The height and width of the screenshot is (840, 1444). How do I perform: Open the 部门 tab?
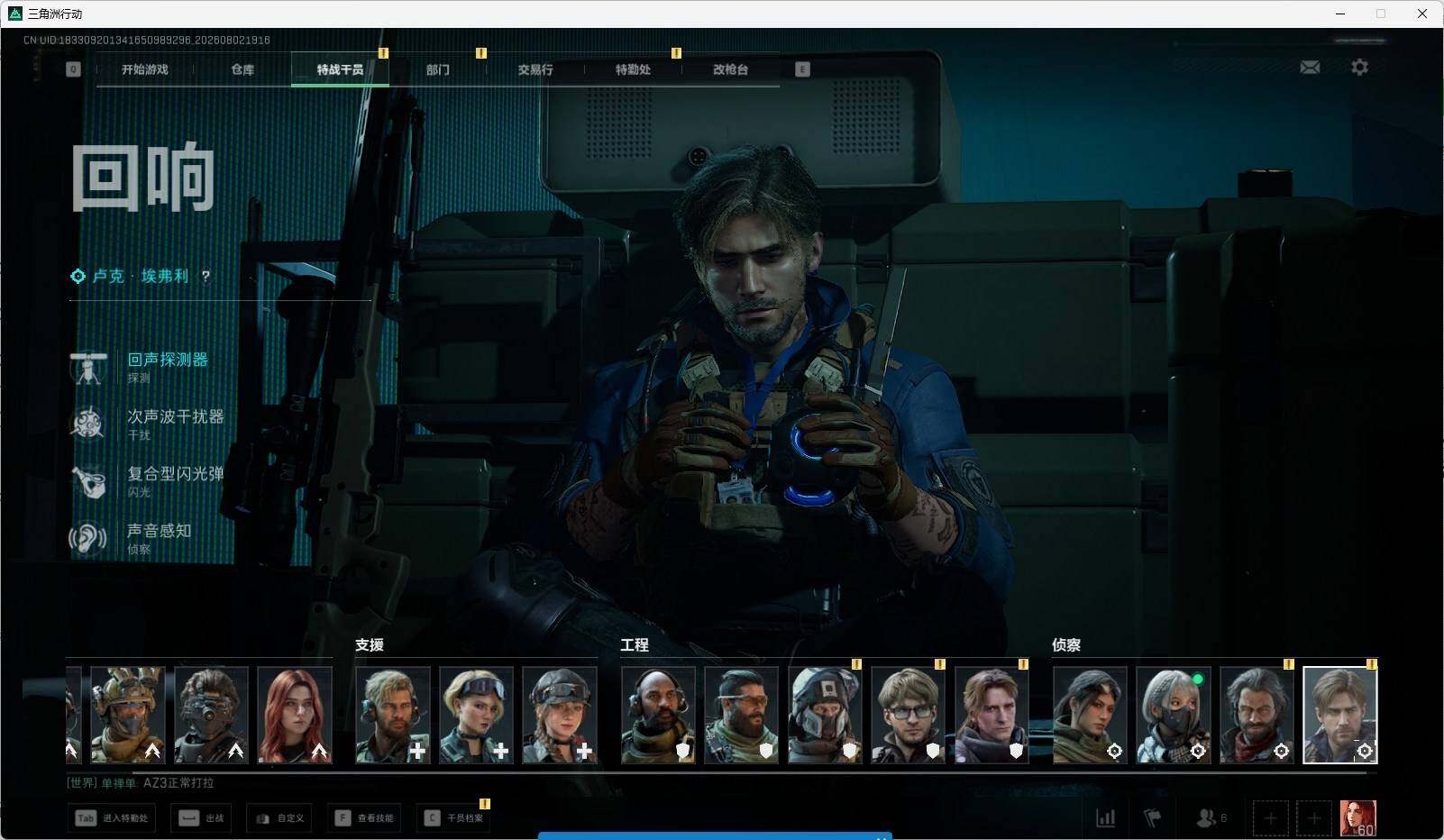(438, 69)
